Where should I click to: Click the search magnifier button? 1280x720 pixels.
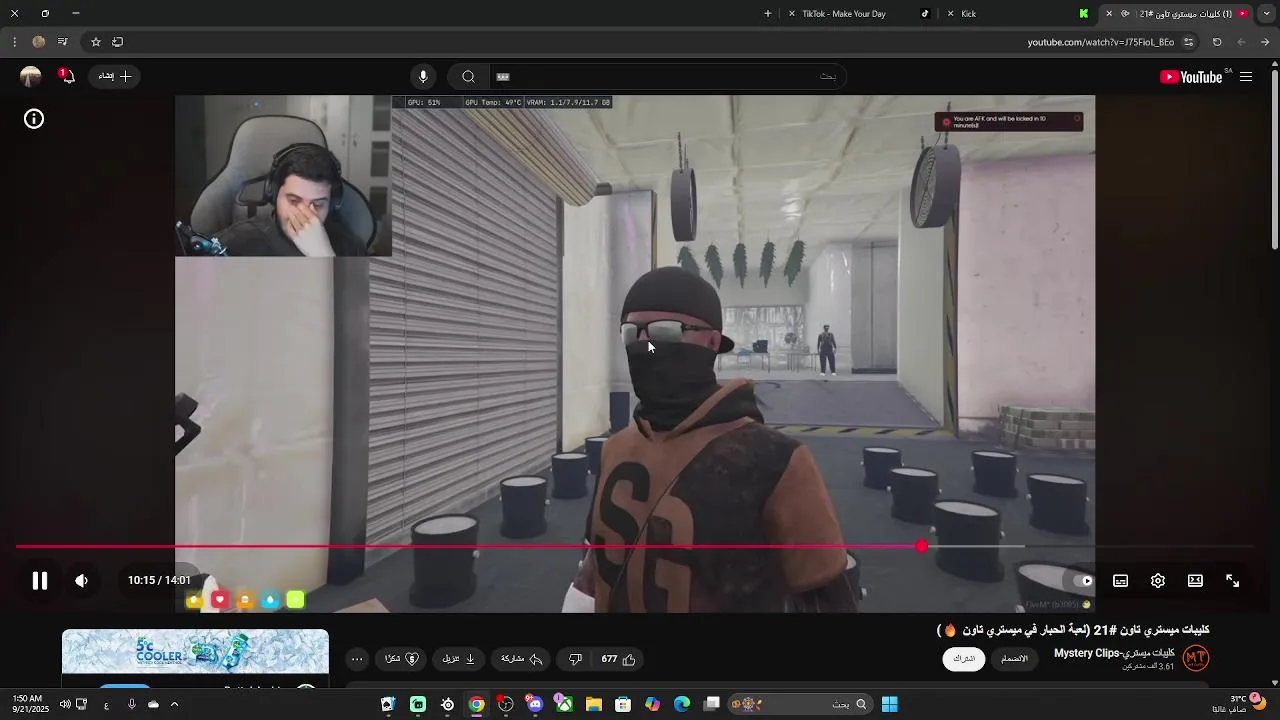pyautogui.click(x=468, y=77)
